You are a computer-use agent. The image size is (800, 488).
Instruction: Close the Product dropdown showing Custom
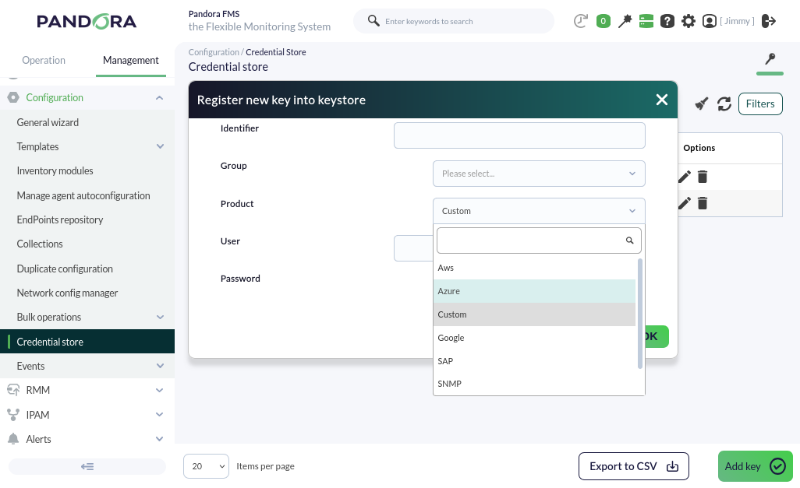[539, 211]
